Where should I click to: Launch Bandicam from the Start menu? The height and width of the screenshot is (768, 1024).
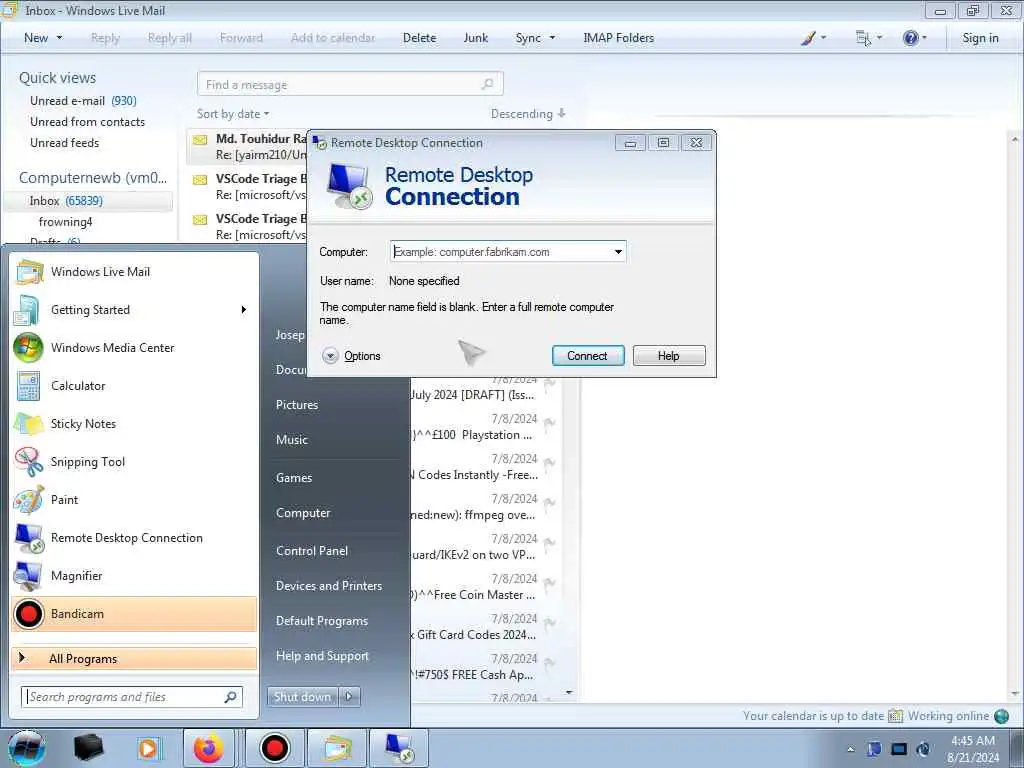[134, 613]
